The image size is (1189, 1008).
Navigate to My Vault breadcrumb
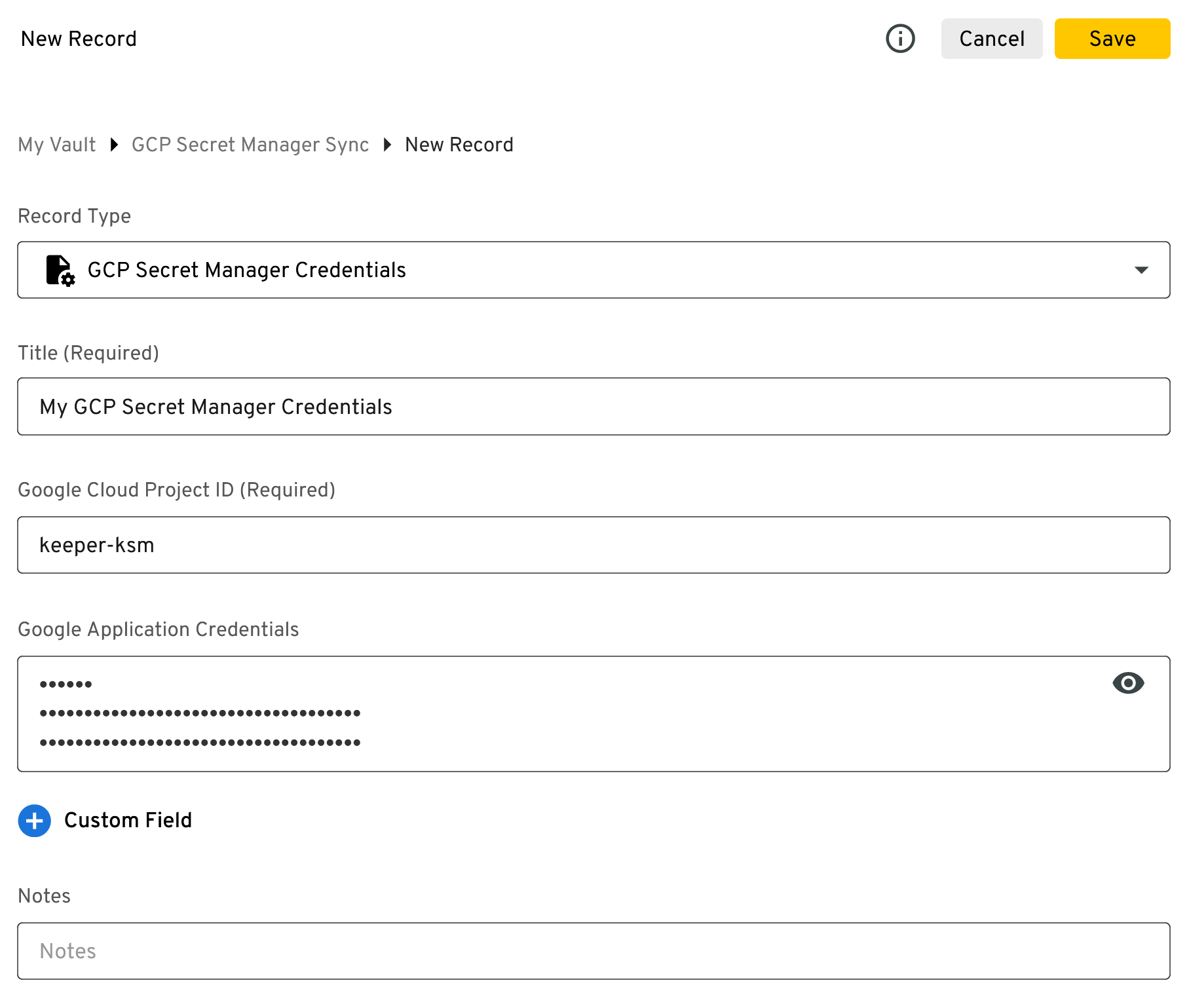56,145
